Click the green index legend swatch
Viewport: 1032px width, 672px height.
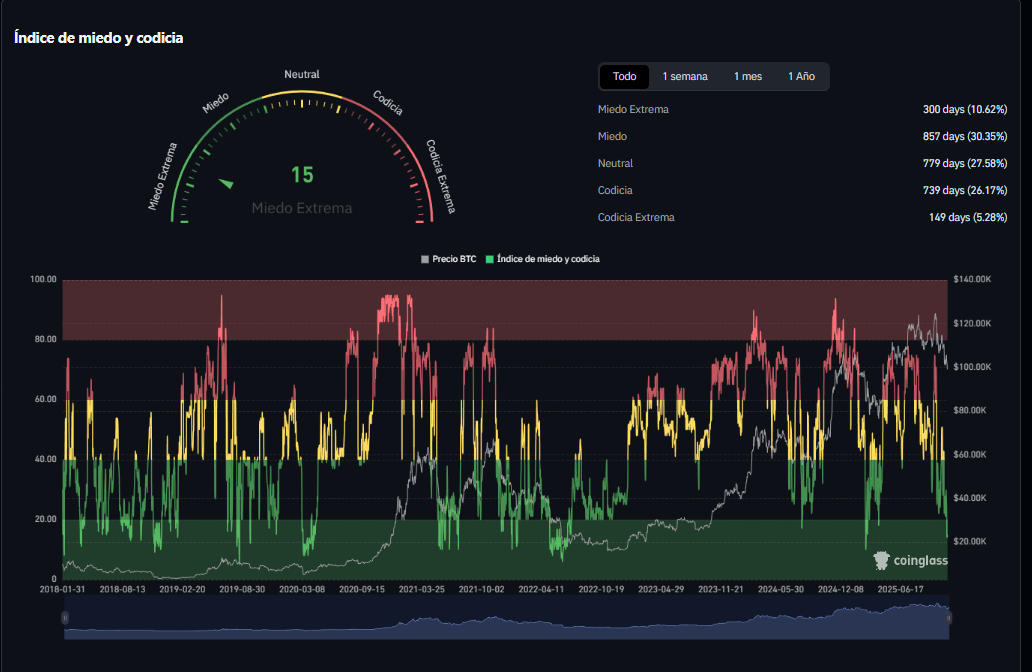[489, 259]
